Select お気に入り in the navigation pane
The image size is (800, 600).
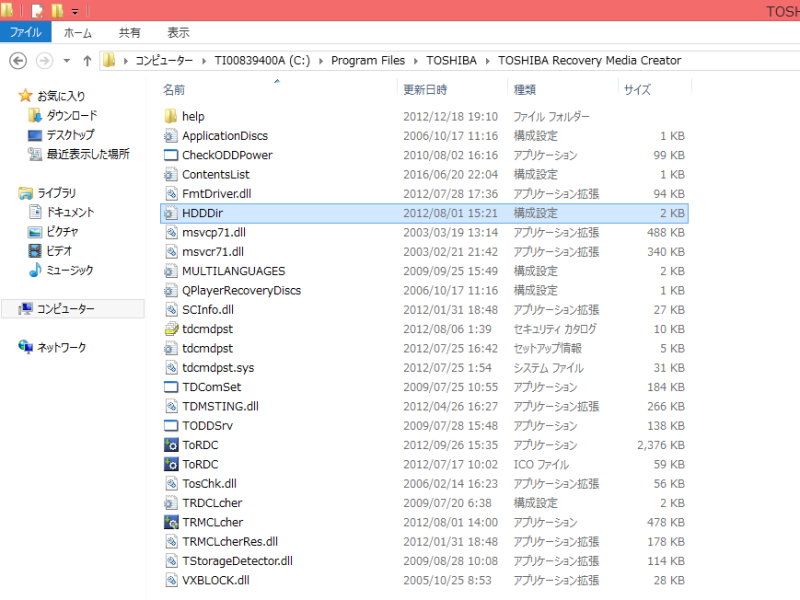tap(61, 96)
